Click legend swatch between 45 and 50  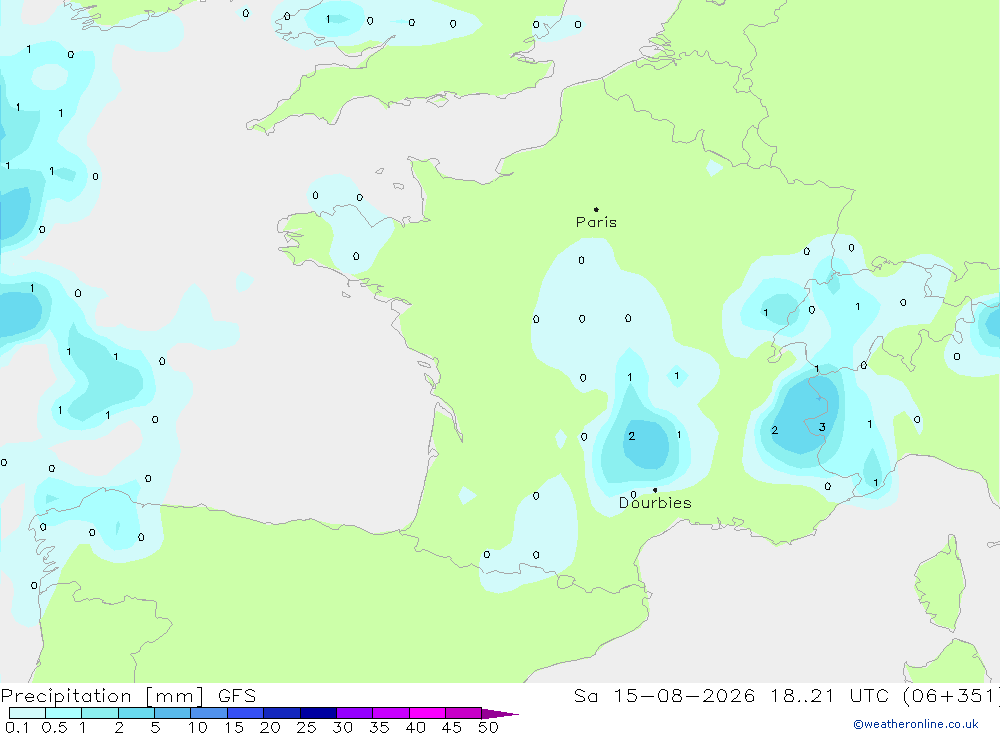pos(463,713)
